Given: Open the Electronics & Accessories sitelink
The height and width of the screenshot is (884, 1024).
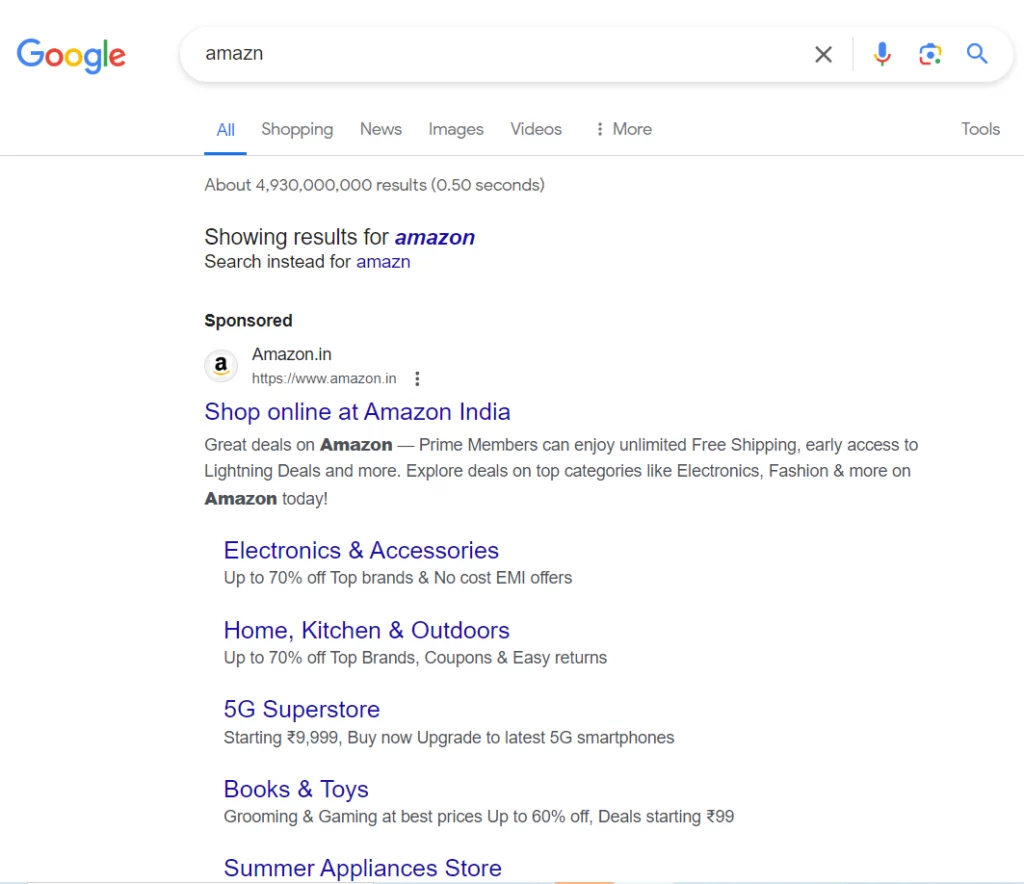Looking at the screenshot, I should point(361,550).
